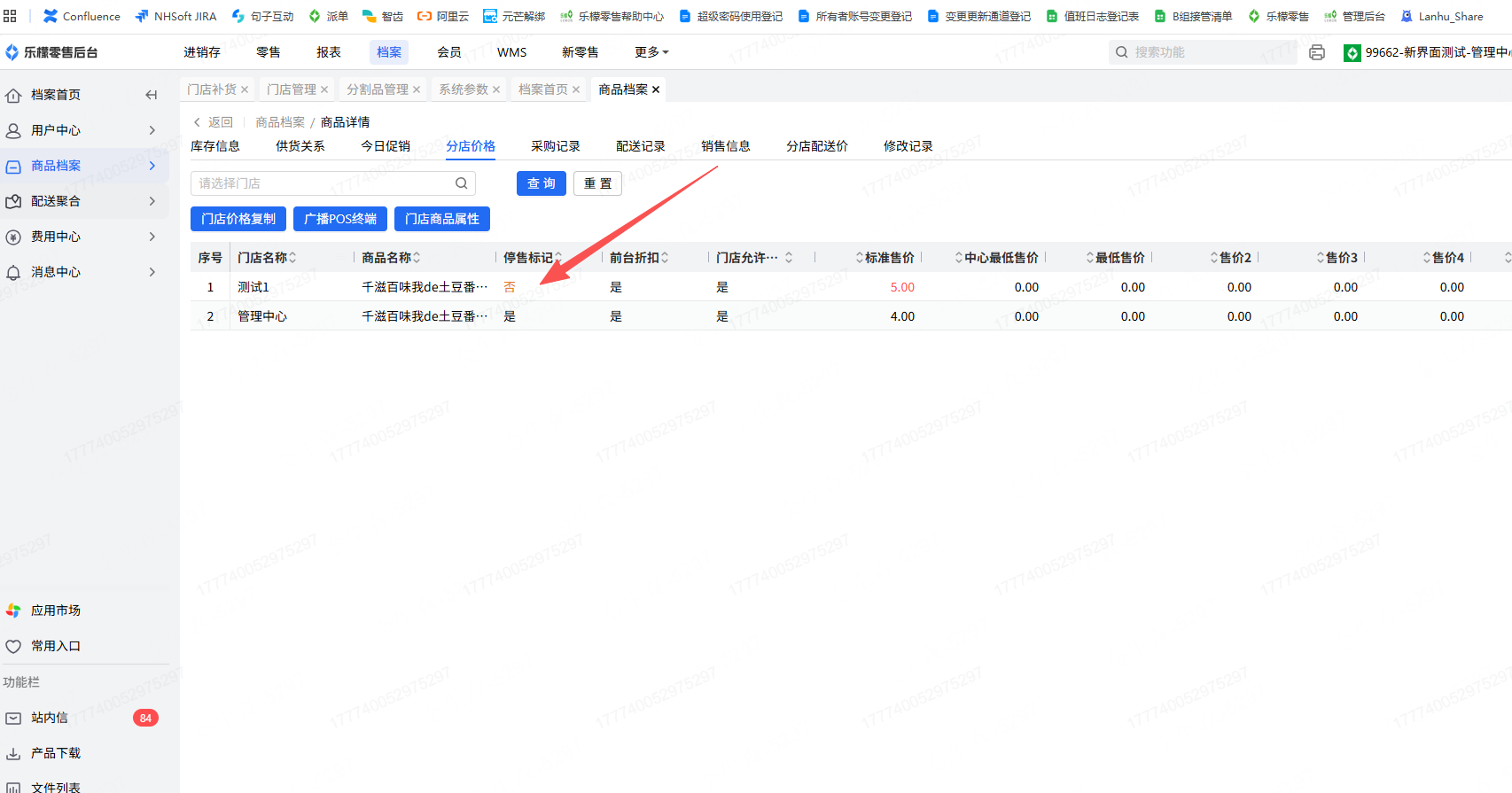Open the 更多 dropdown in top navigation
The width and height of the screenshot is (1512, 793).
(651, 52)
